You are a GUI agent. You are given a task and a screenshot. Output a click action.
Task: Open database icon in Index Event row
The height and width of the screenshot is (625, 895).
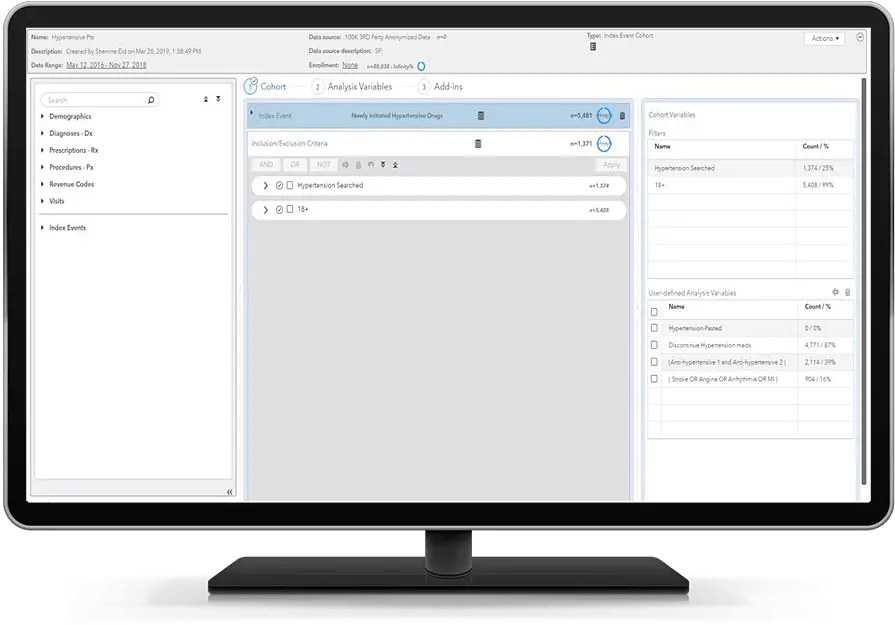click(481, 116)
